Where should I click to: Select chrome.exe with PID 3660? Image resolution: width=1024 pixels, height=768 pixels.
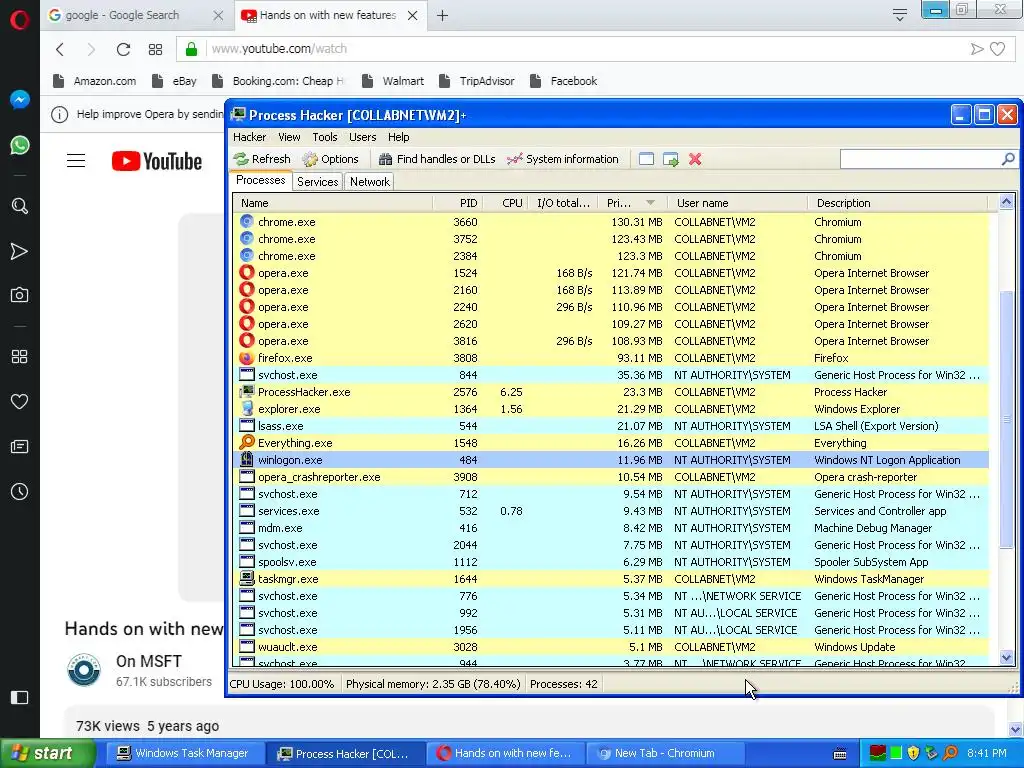(x=611, y=222)
